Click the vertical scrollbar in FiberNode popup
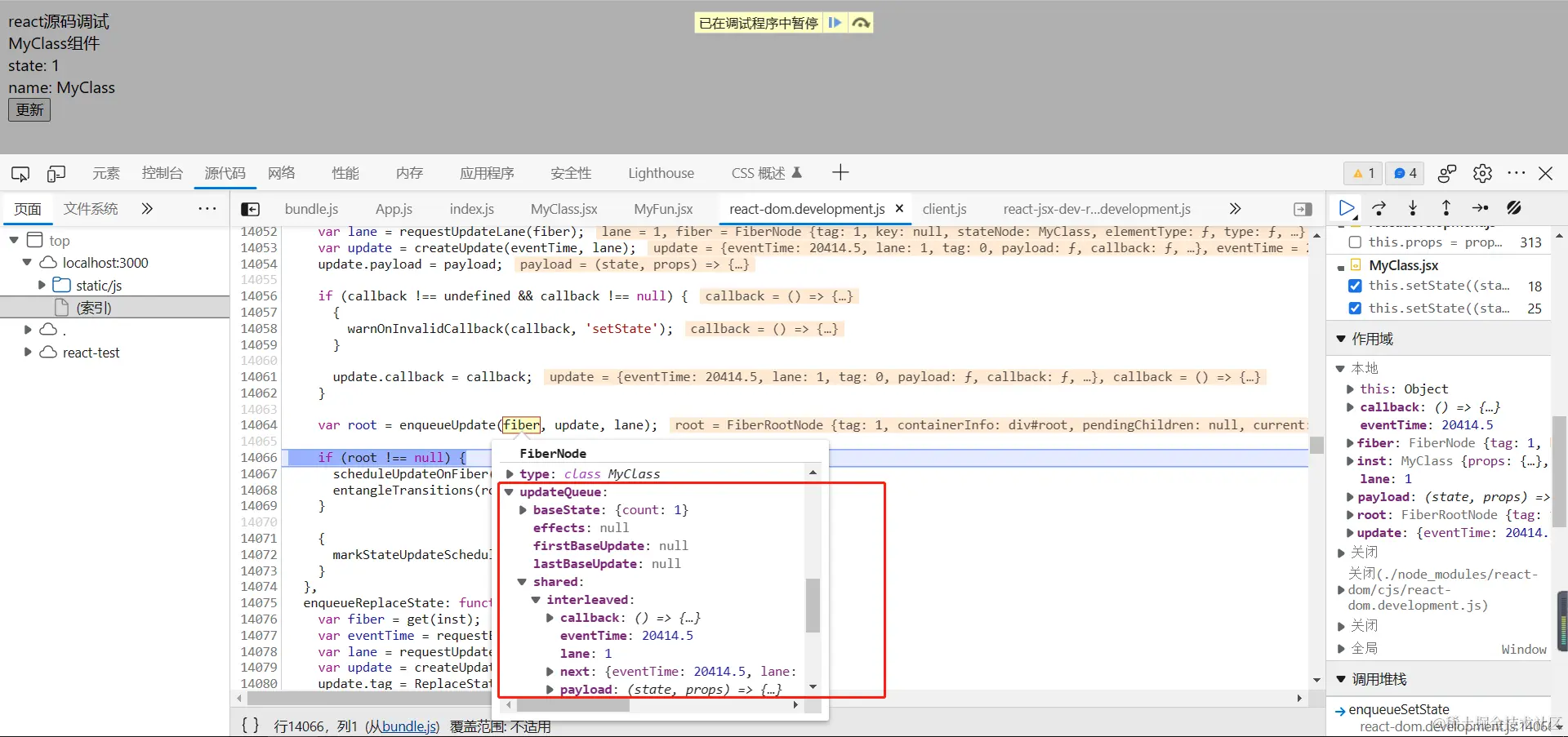 coord(813,606)
